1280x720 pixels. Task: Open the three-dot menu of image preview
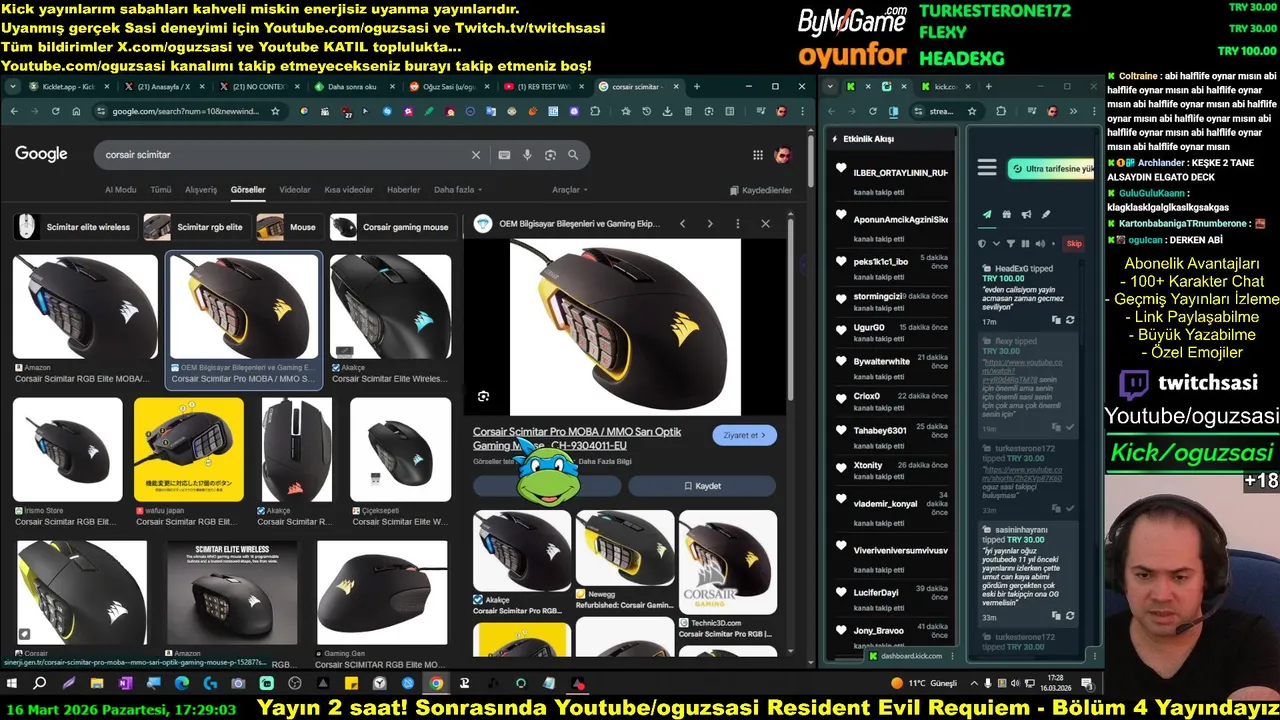pos(738,224)
